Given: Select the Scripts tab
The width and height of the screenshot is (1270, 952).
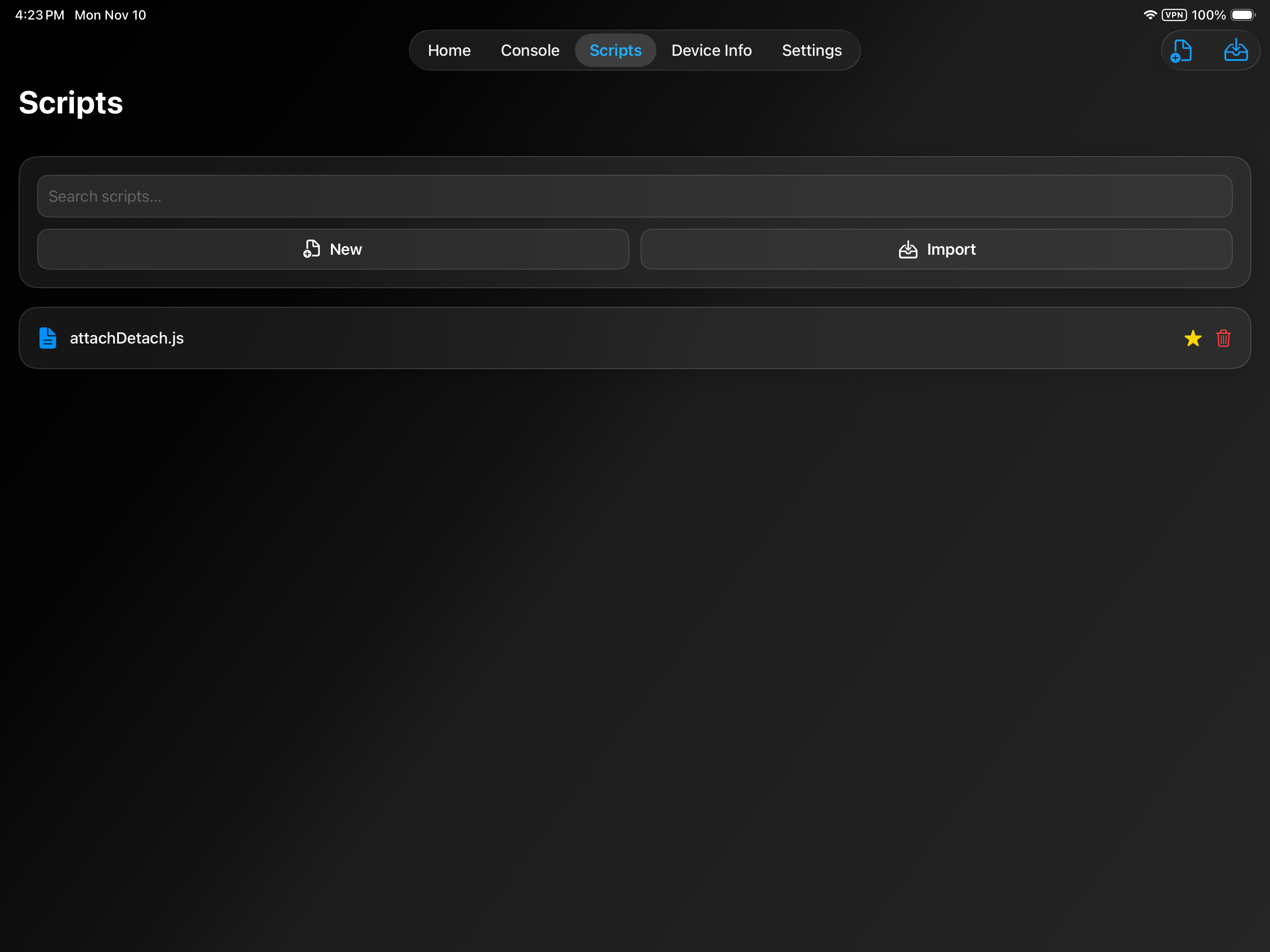Looking at the screenshot, I should pos(615,51).
